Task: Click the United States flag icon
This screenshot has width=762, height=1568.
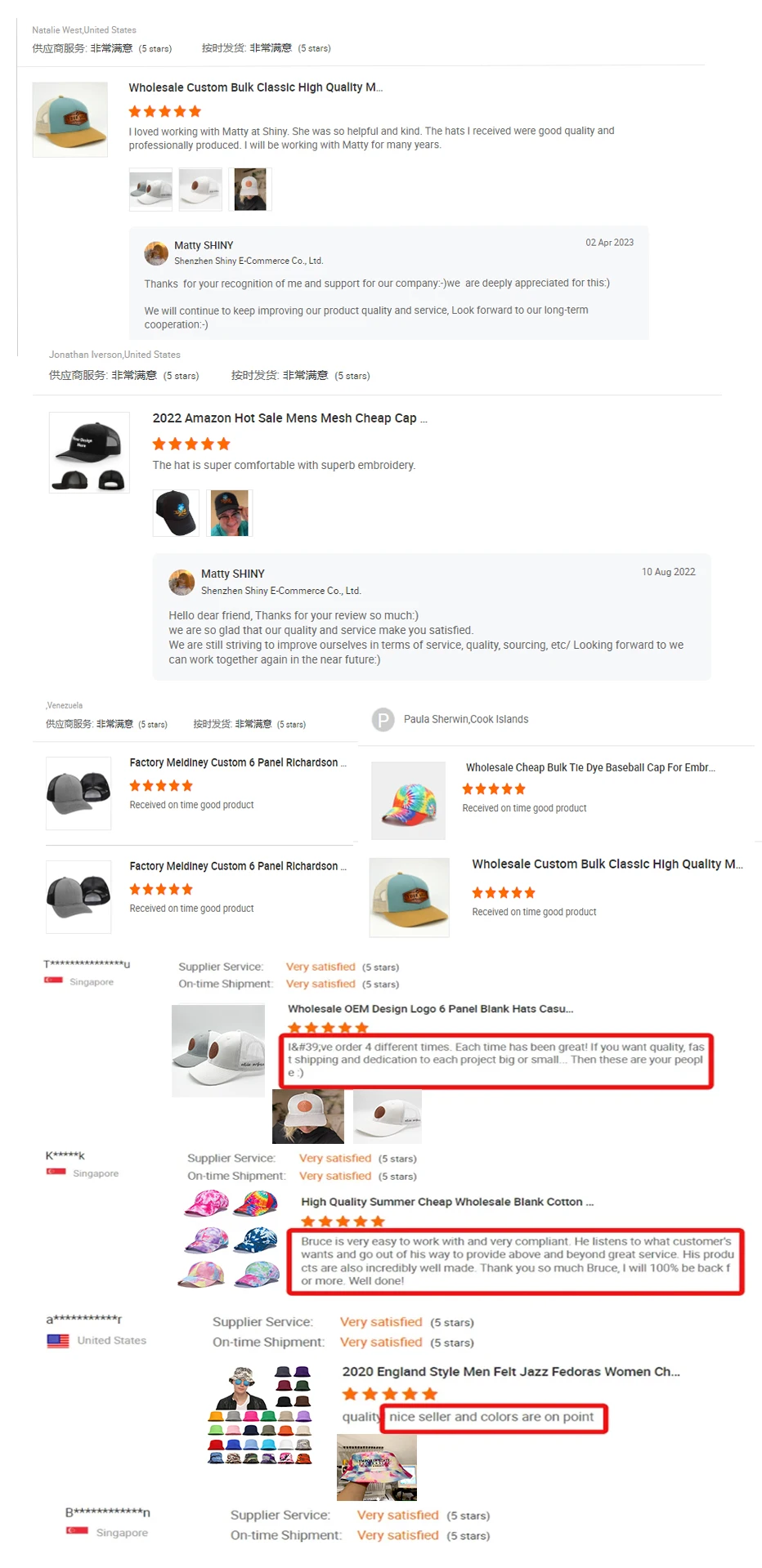Action: coord(58,1341)
